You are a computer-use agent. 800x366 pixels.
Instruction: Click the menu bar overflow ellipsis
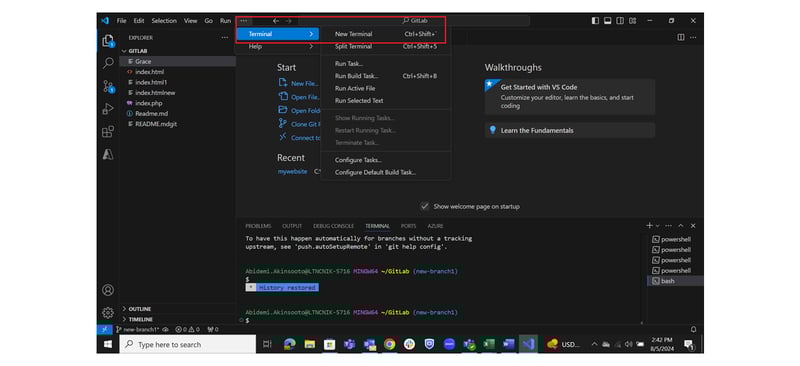pos(243,21)
